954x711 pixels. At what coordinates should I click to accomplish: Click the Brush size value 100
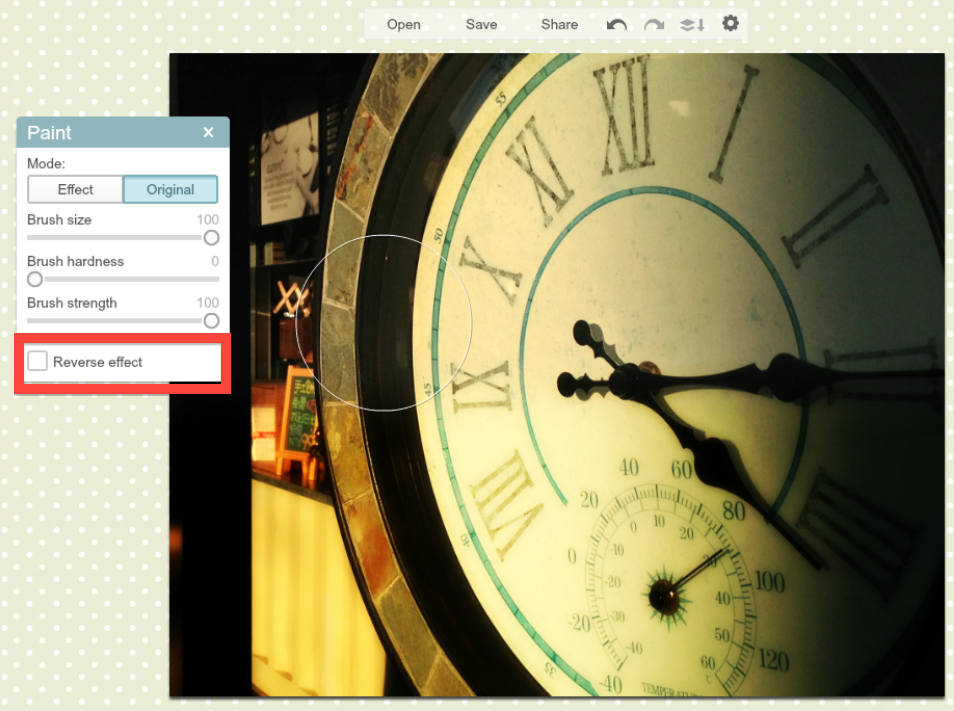207,220
